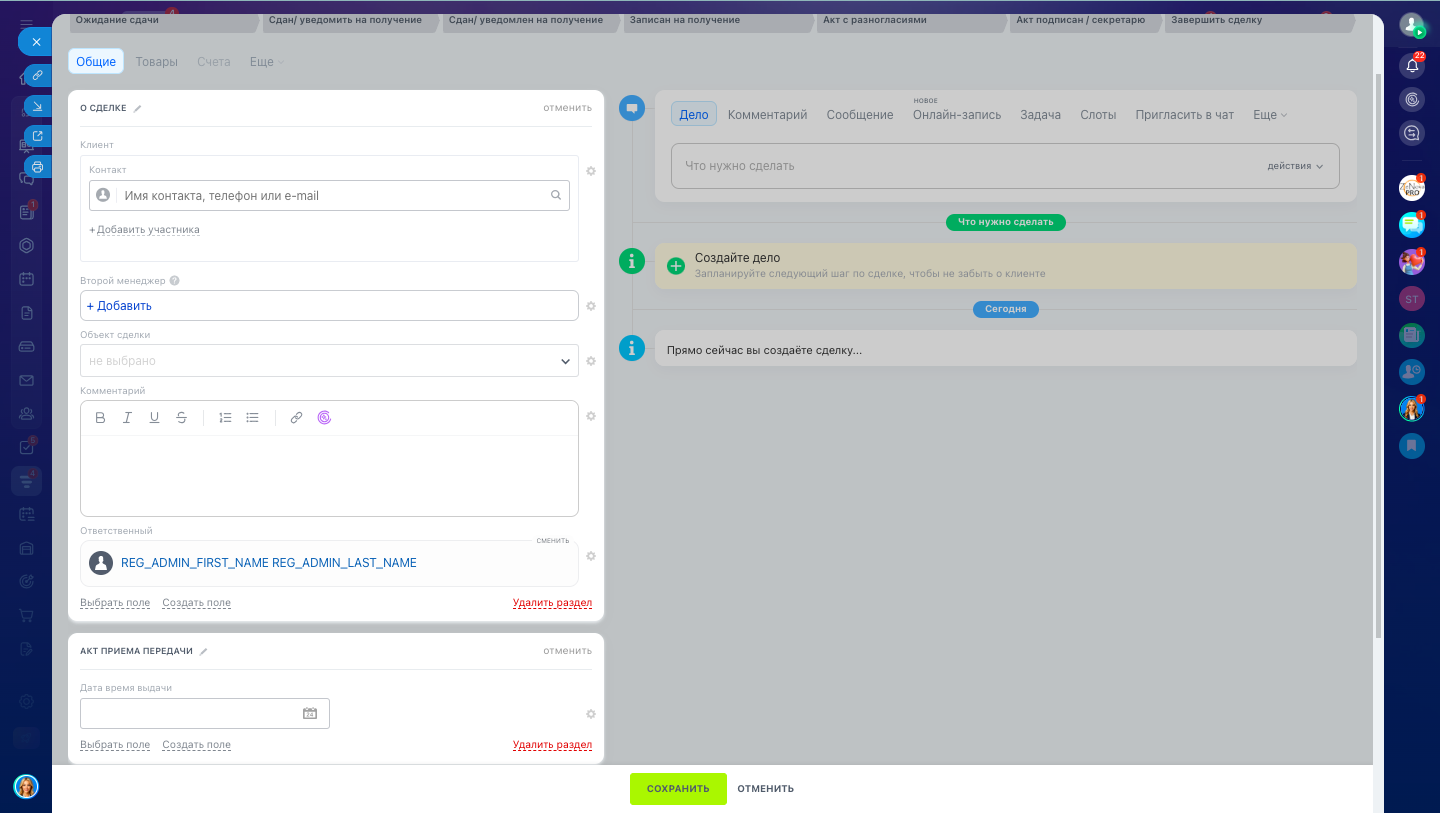Collapse the panel with the arrow icon
The image size is (1440, 813).
[37, 106]
